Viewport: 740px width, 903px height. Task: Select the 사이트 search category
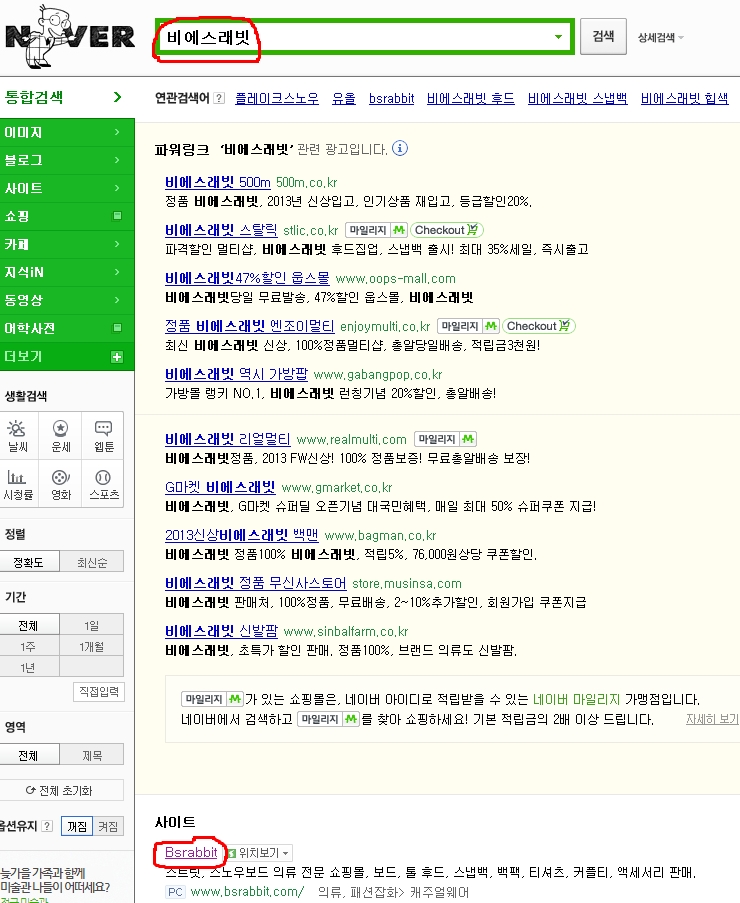click(x=67, y=188)
